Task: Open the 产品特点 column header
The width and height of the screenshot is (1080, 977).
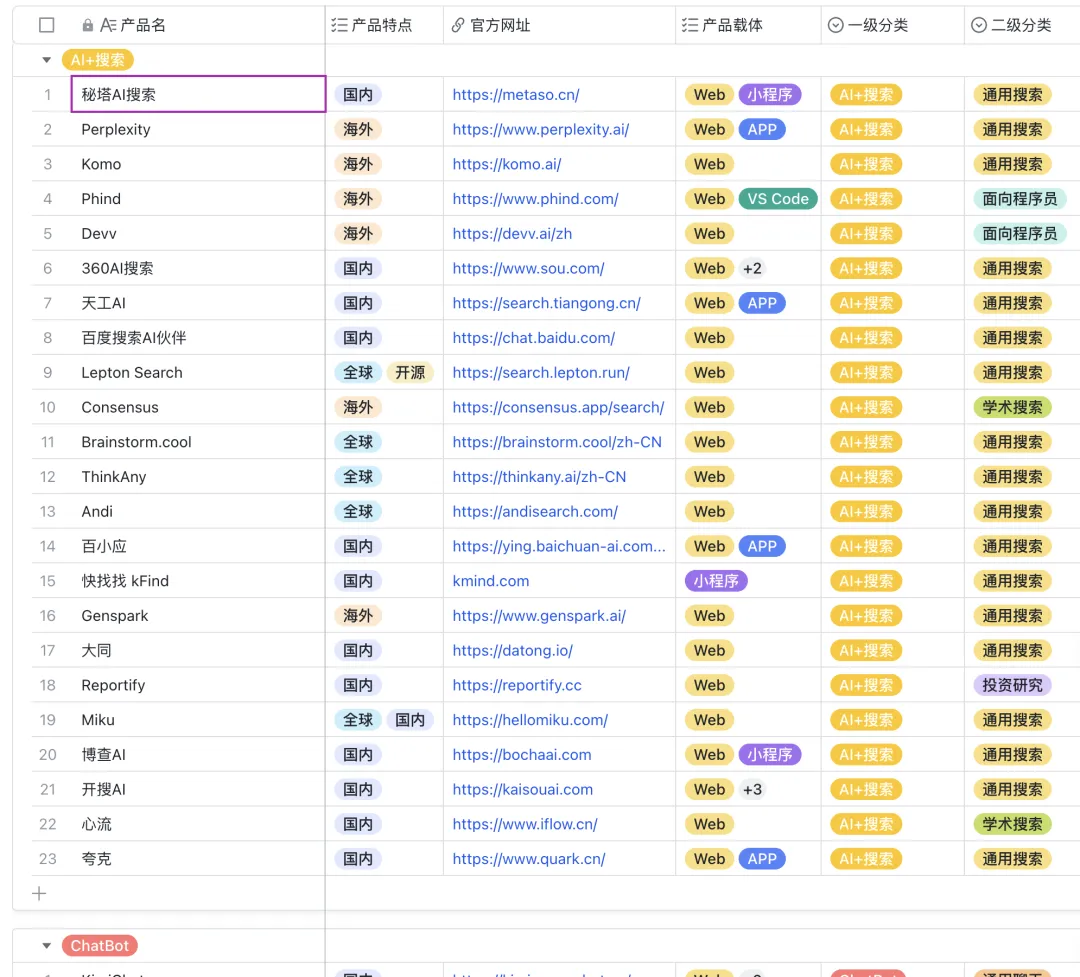Action: tap(384, 25)
